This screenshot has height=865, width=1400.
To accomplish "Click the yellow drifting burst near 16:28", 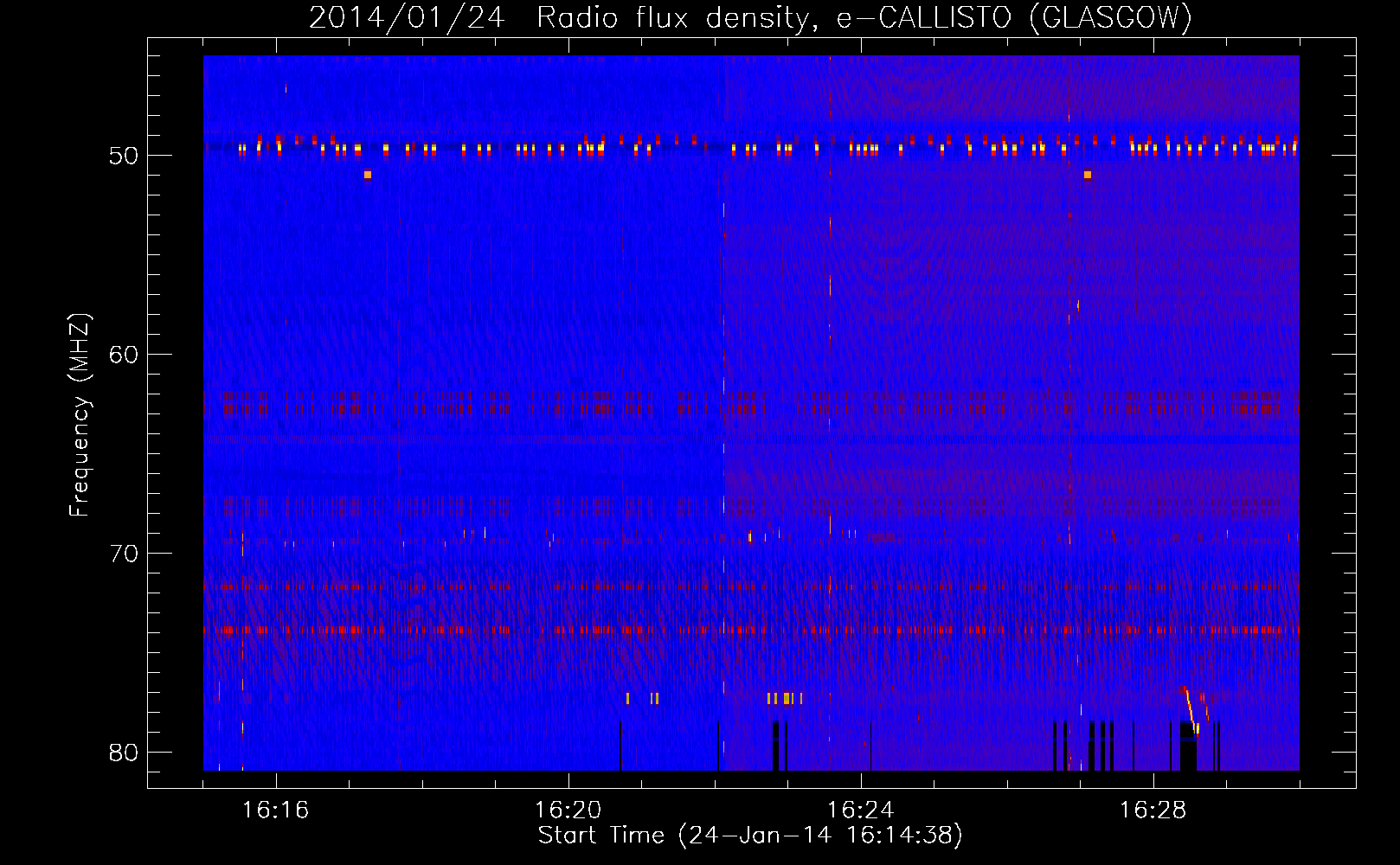I will tap(1191, 710).
